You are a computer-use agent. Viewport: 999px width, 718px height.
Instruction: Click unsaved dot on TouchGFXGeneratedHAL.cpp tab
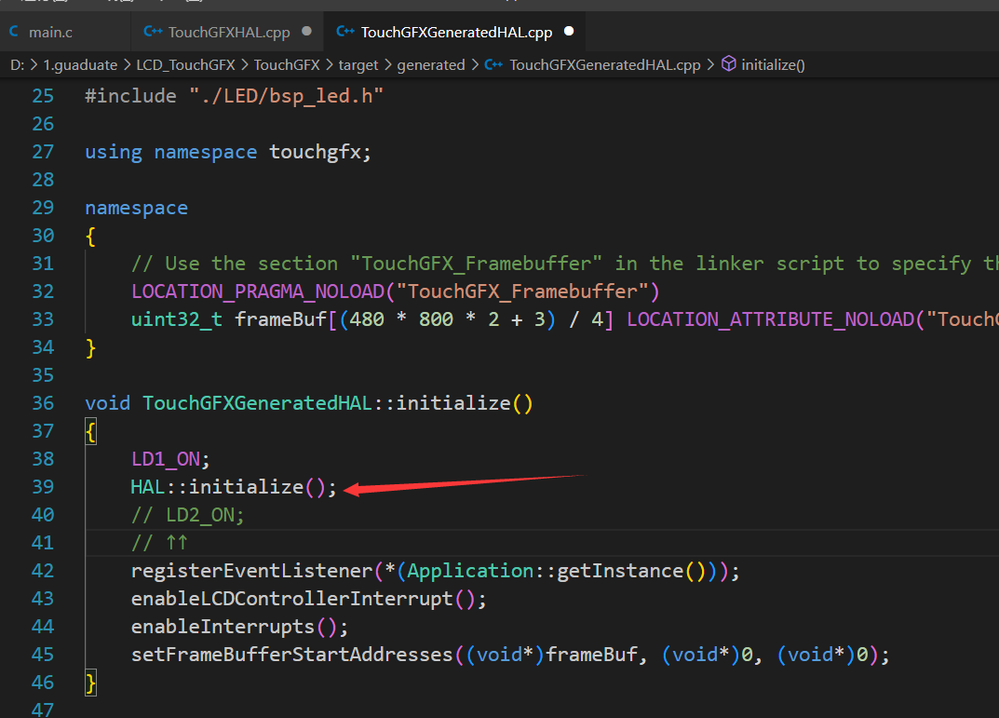click(x=569, y=31)
